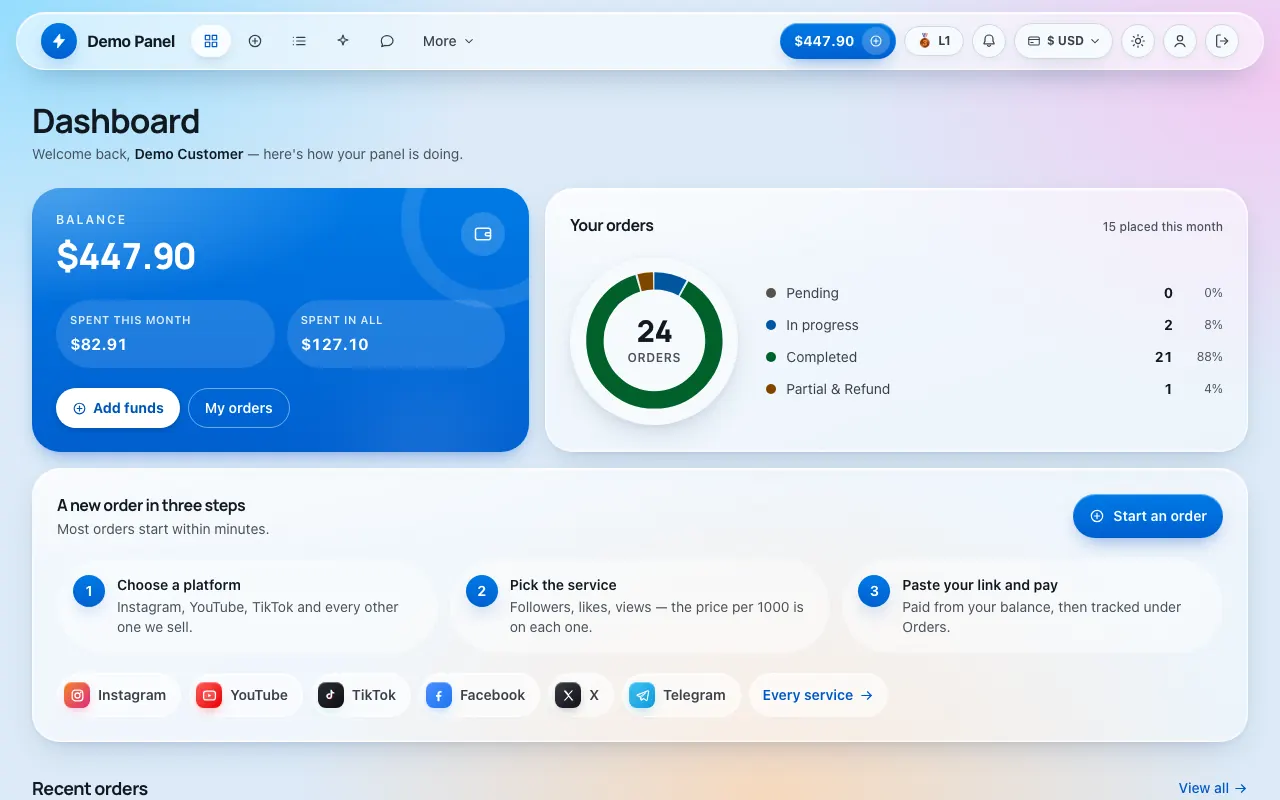Click the Pending legend row
This screenshot has width=1280, height=800.
click(994, 293)
